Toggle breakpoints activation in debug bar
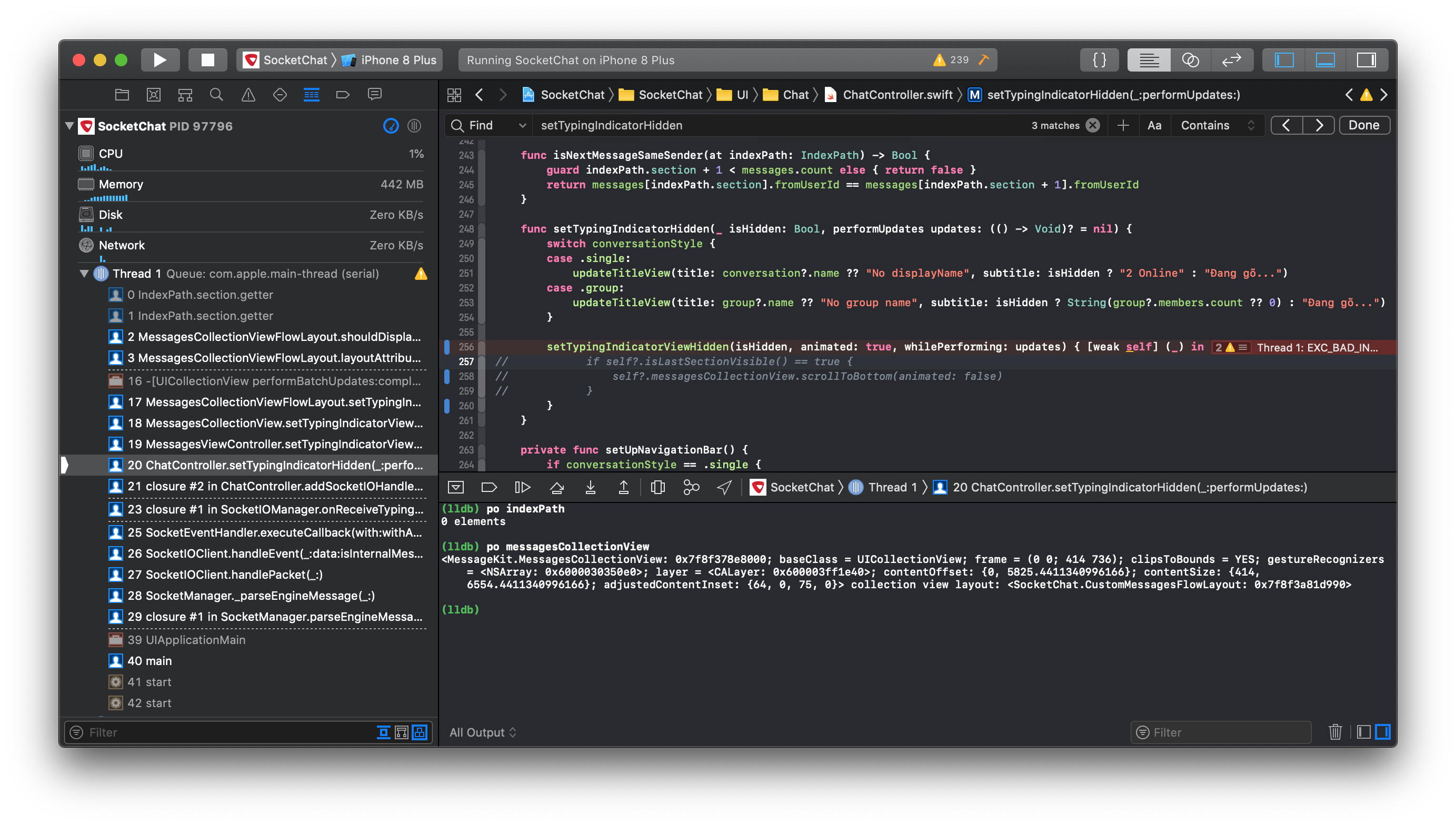 488,487
